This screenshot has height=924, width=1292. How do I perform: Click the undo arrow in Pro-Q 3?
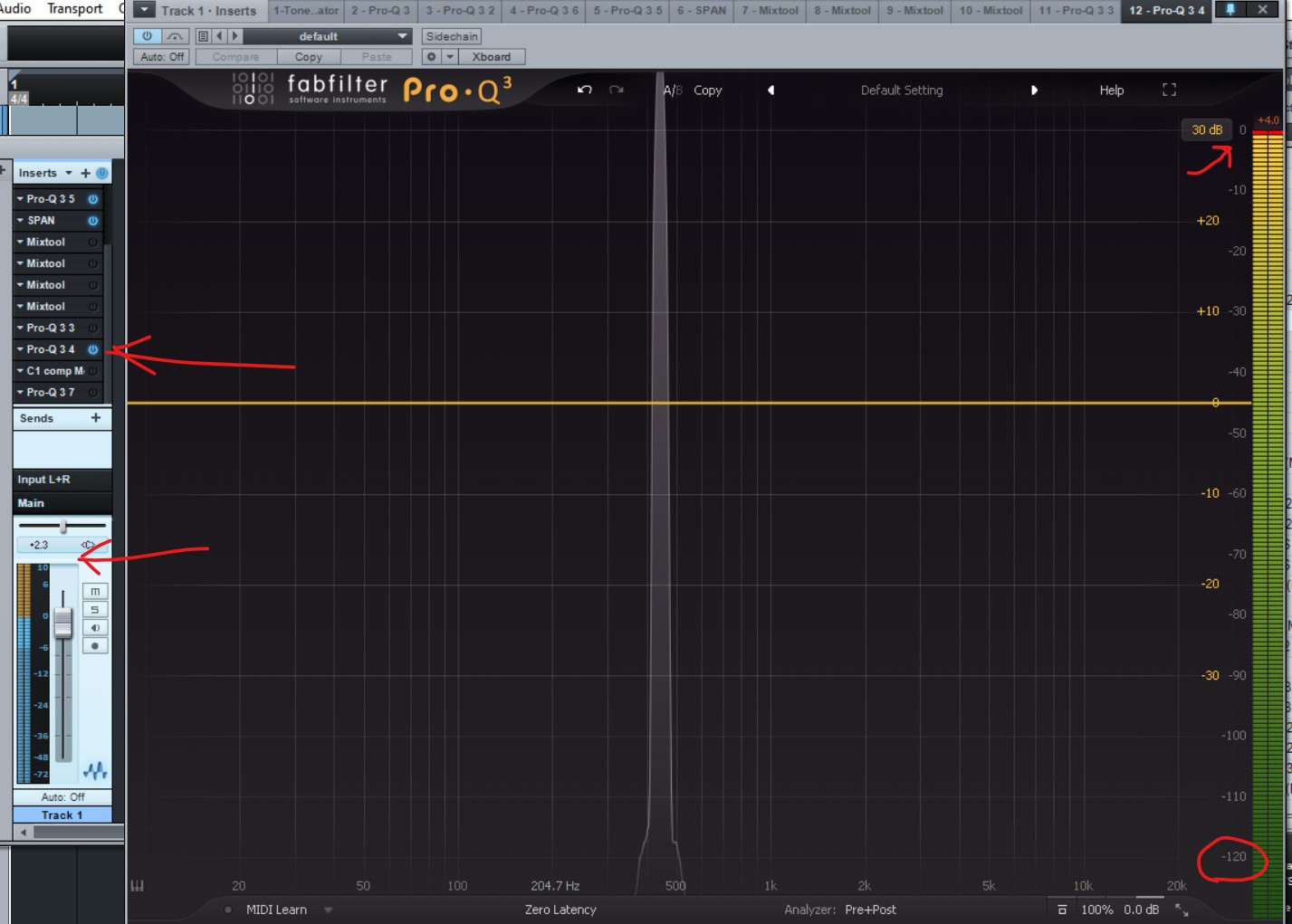(x=585, y=90)
